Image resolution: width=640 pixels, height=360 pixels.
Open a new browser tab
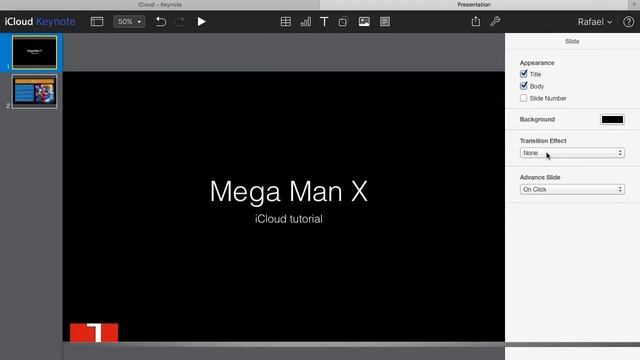[x=634, y=4]
